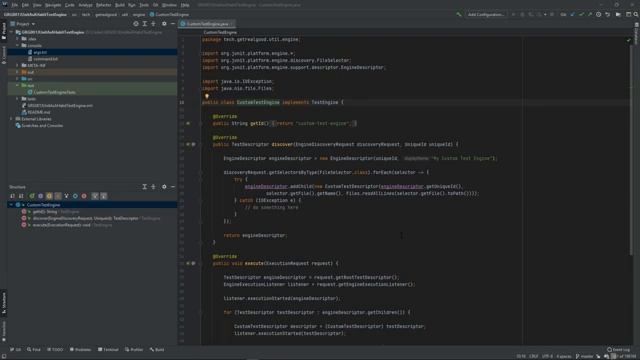
Task: Open the Commit tool window sidebar
Action: (x=4, y=55)
